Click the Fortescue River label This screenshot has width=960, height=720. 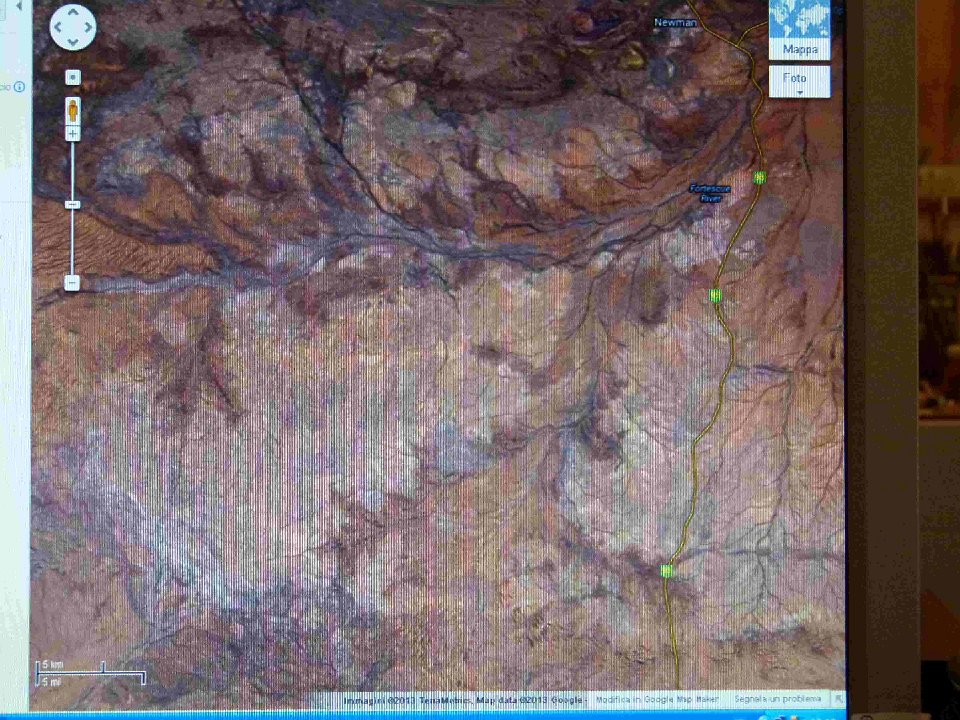point(710,193)
